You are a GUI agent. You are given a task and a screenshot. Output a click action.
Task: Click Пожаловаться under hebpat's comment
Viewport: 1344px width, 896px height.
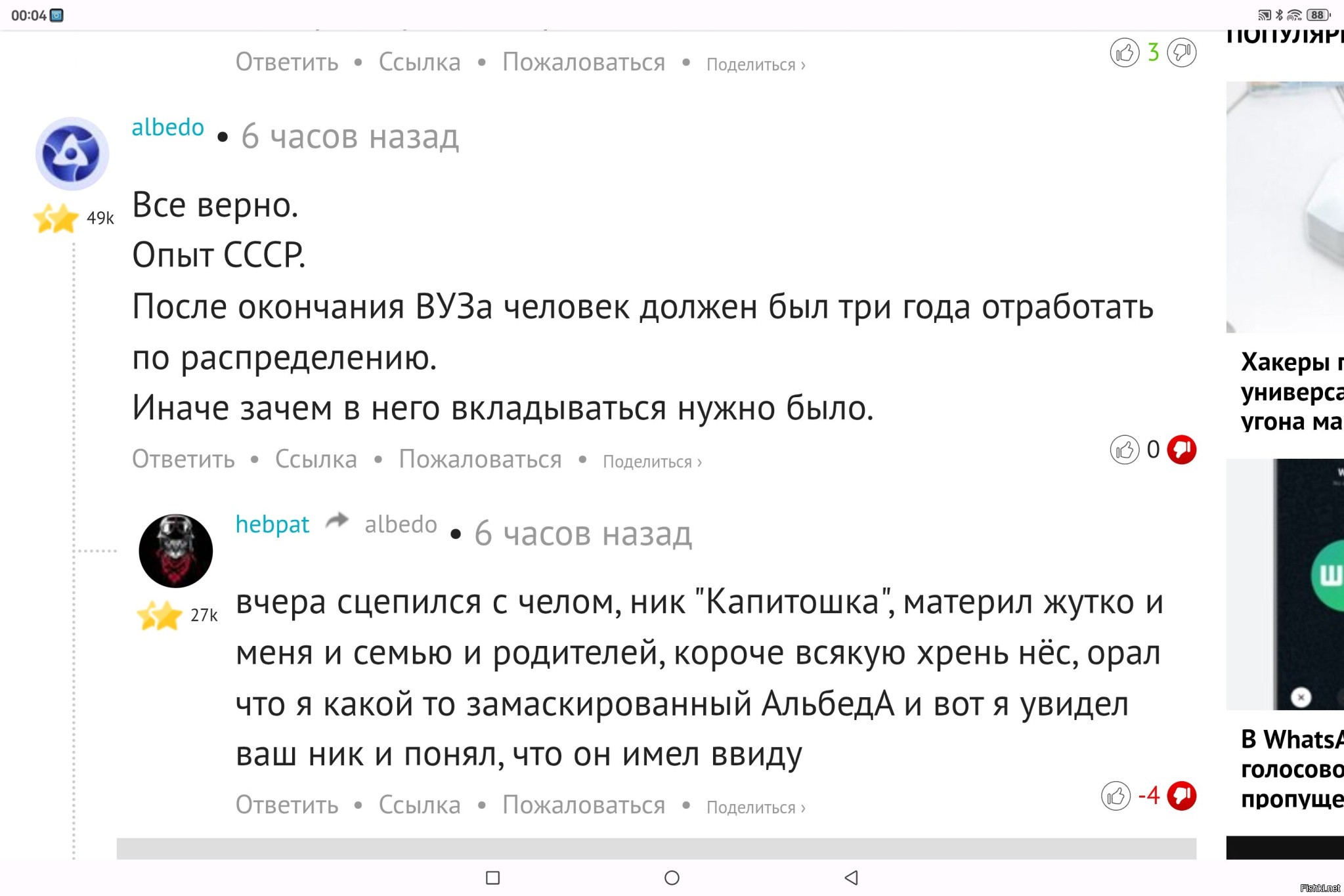[584, 805]
